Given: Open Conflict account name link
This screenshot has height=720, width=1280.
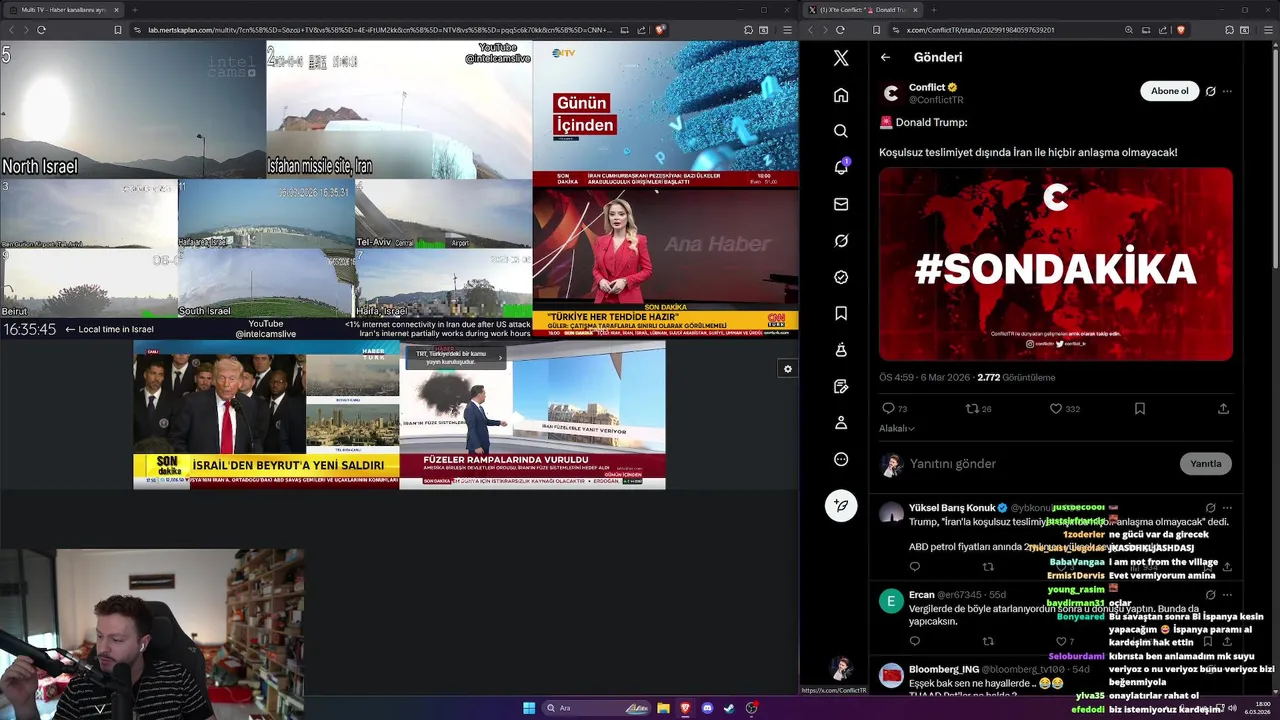Looking at the screenshot, I should coord(927,87).
